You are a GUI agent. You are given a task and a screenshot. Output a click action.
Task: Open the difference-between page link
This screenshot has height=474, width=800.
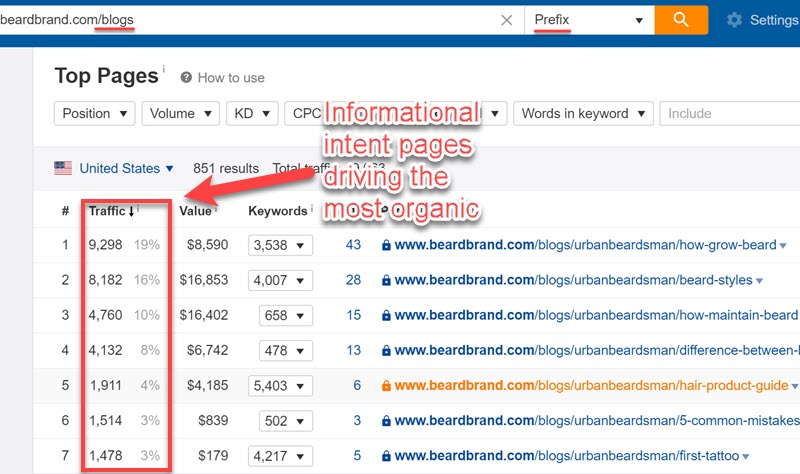point(597,351)
